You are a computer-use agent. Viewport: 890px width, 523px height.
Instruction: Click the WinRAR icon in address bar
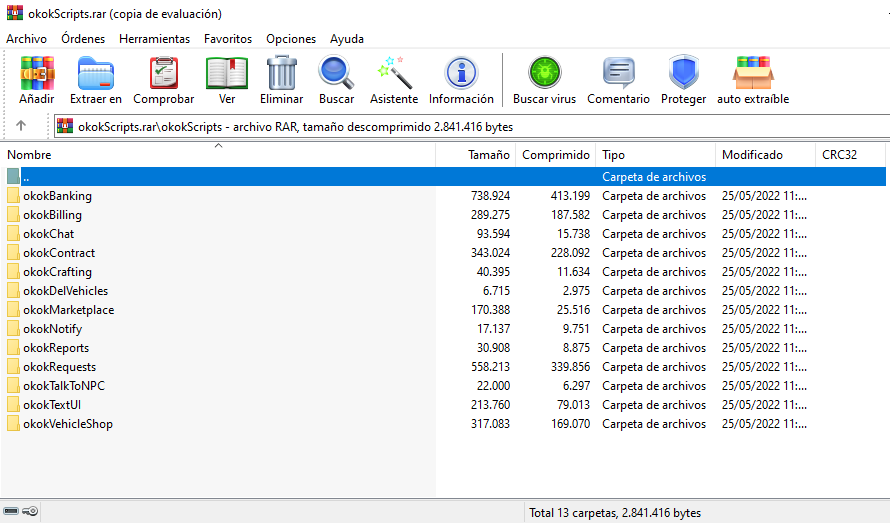pyautogui.click(x=65, y=126)
